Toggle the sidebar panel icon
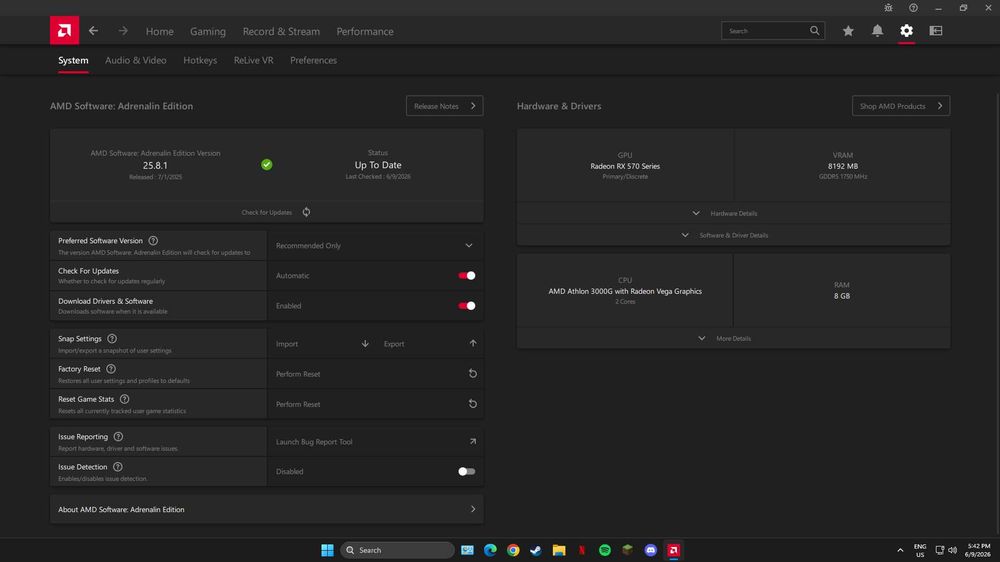 [936, 31]
